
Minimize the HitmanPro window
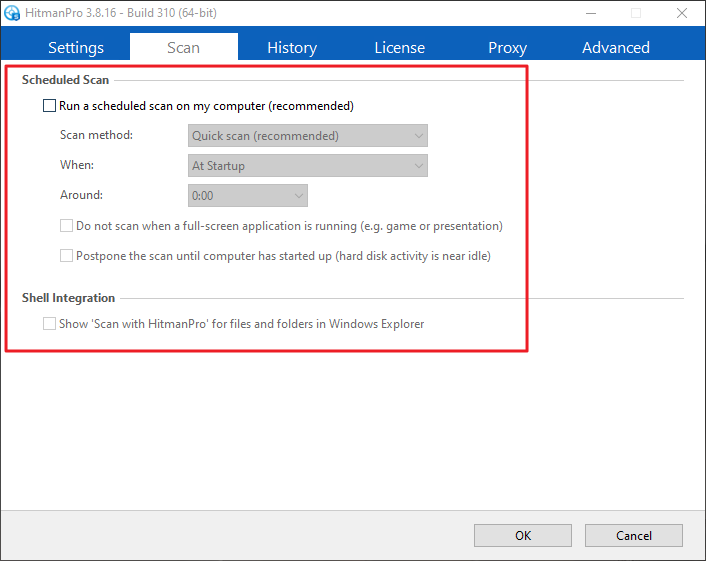click(x=591, y=14)
